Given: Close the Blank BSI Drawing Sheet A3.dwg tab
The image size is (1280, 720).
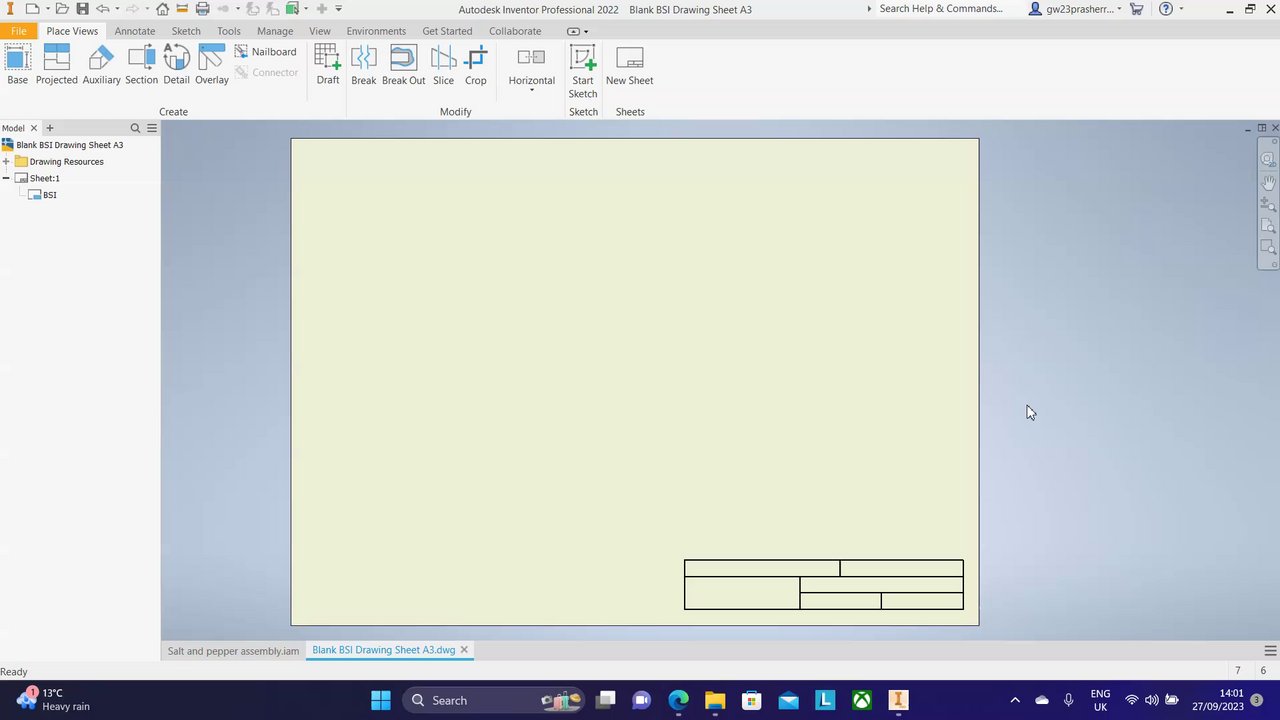Looking at the screenshot, I should pyautogui.click(x=464, y=650).
